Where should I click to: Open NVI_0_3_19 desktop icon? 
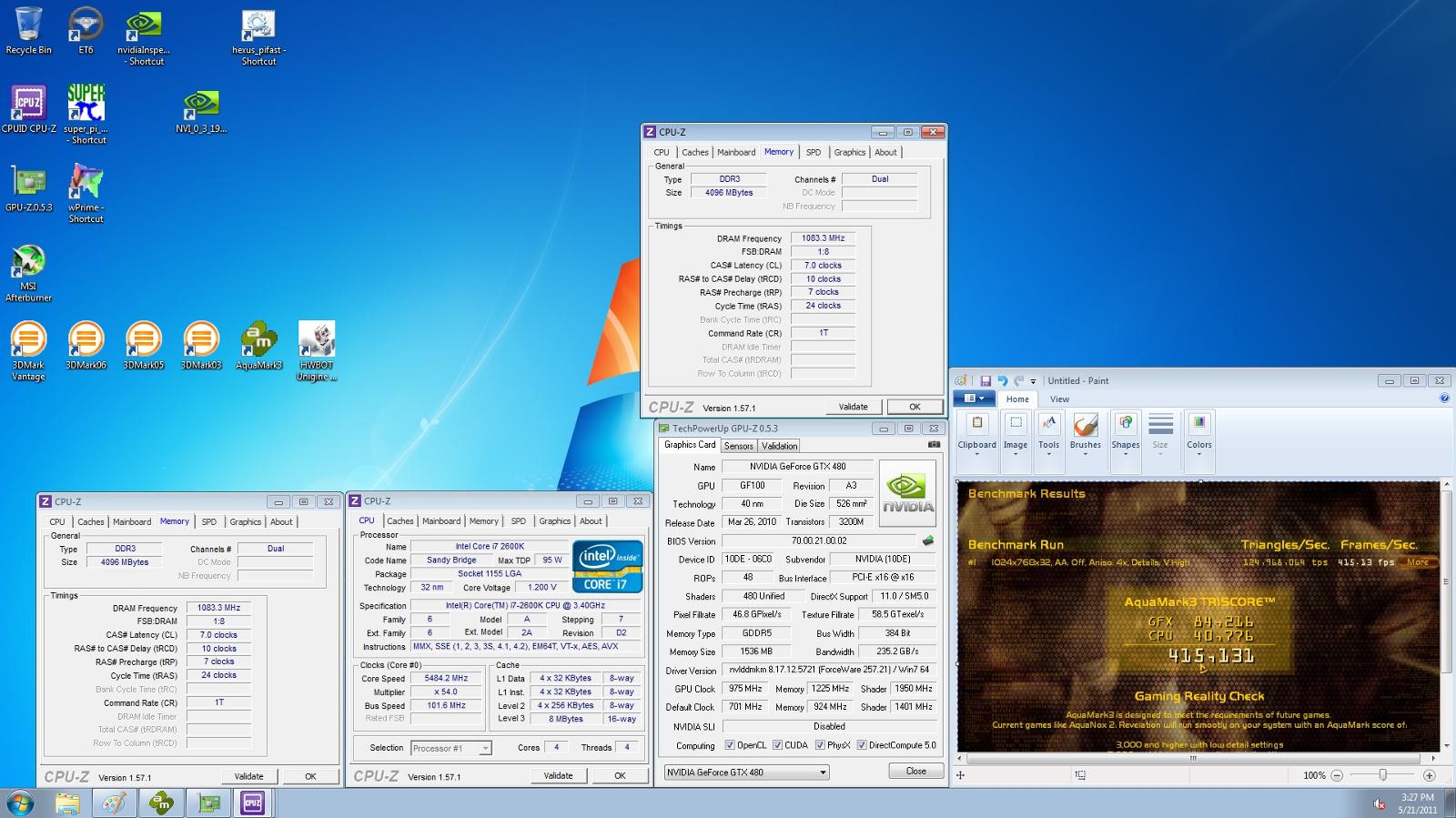[x=201, y=111]
